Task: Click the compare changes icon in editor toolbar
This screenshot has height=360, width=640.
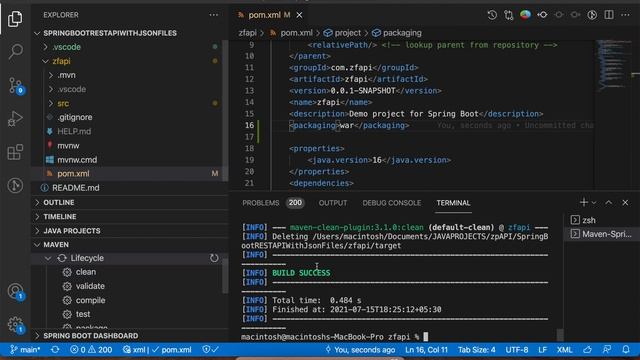Action: click(509, 15)
